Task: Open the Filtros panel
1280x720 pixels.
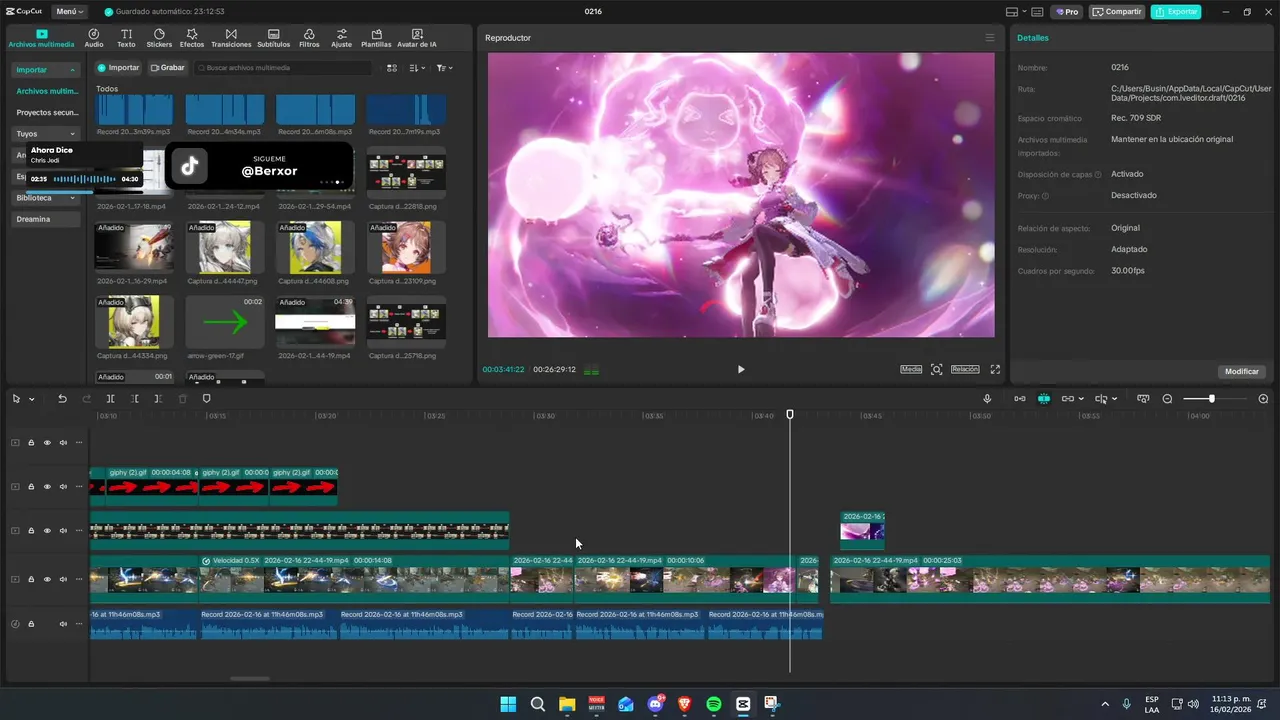Action: point(309,38)
